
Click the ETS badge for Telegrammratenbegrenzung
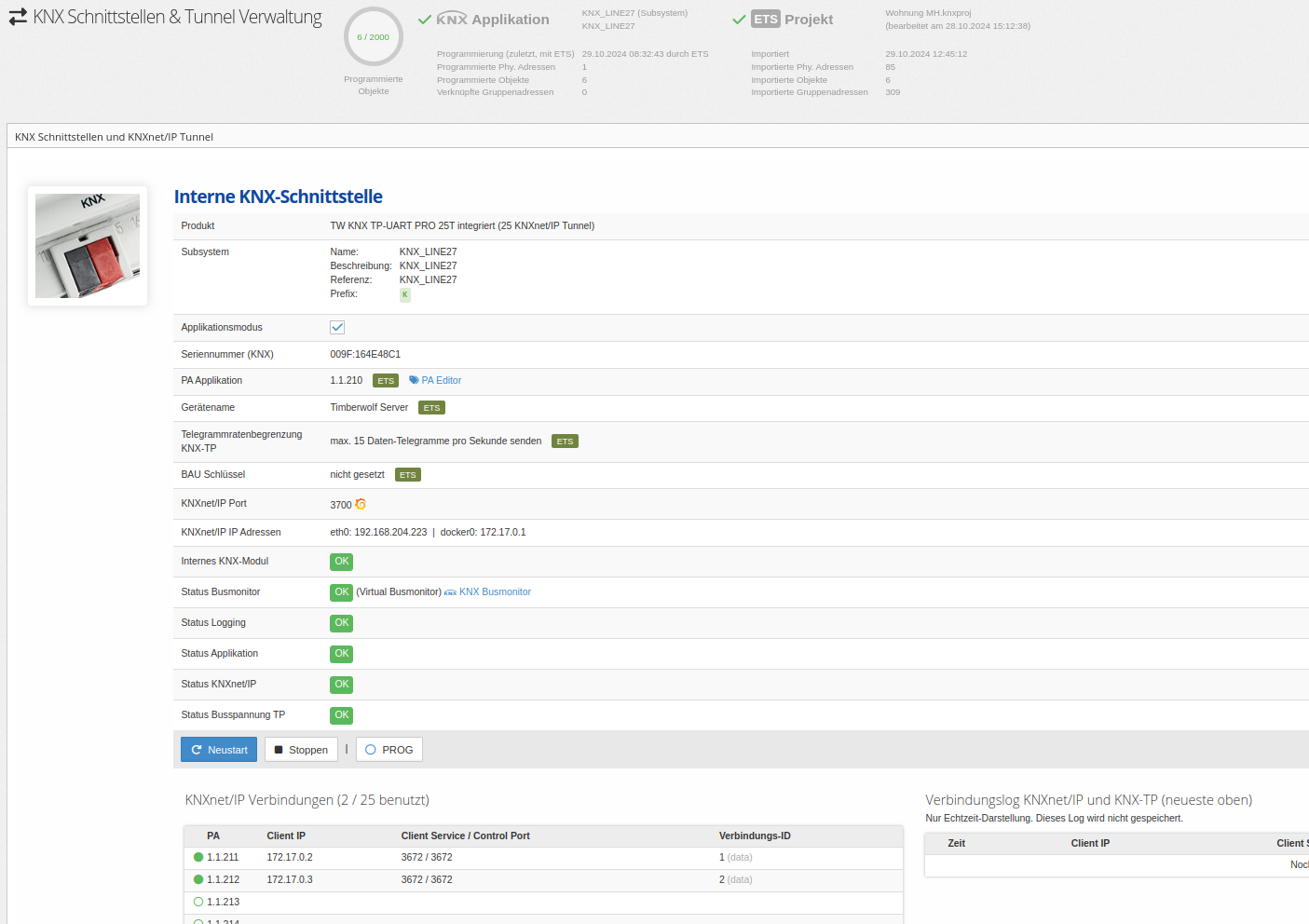click(565, 442)
